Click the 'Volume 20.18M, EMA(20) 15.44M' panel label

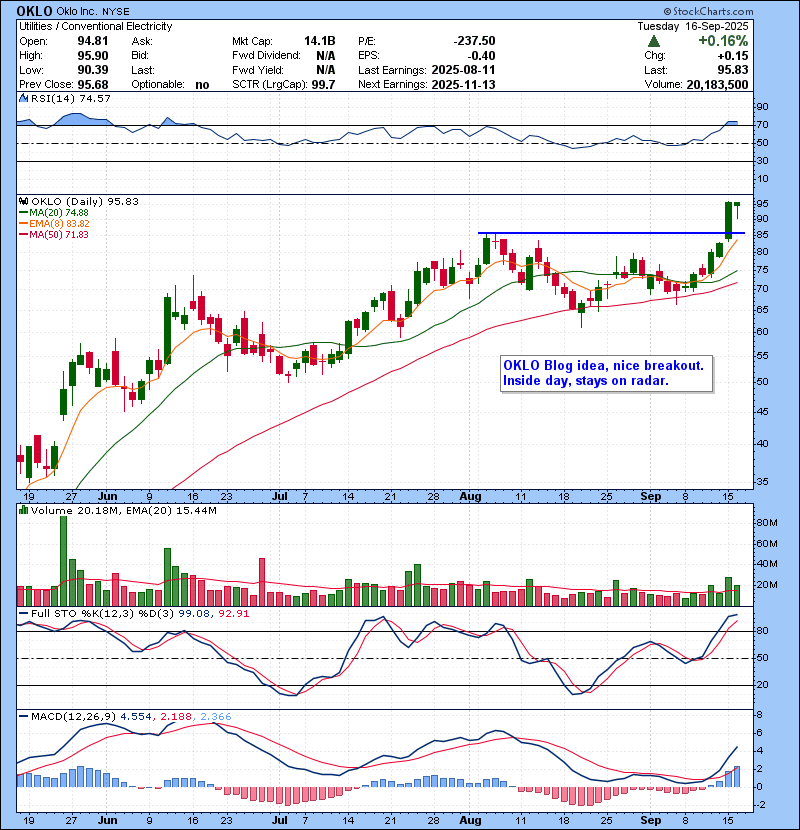click(123, 511)
